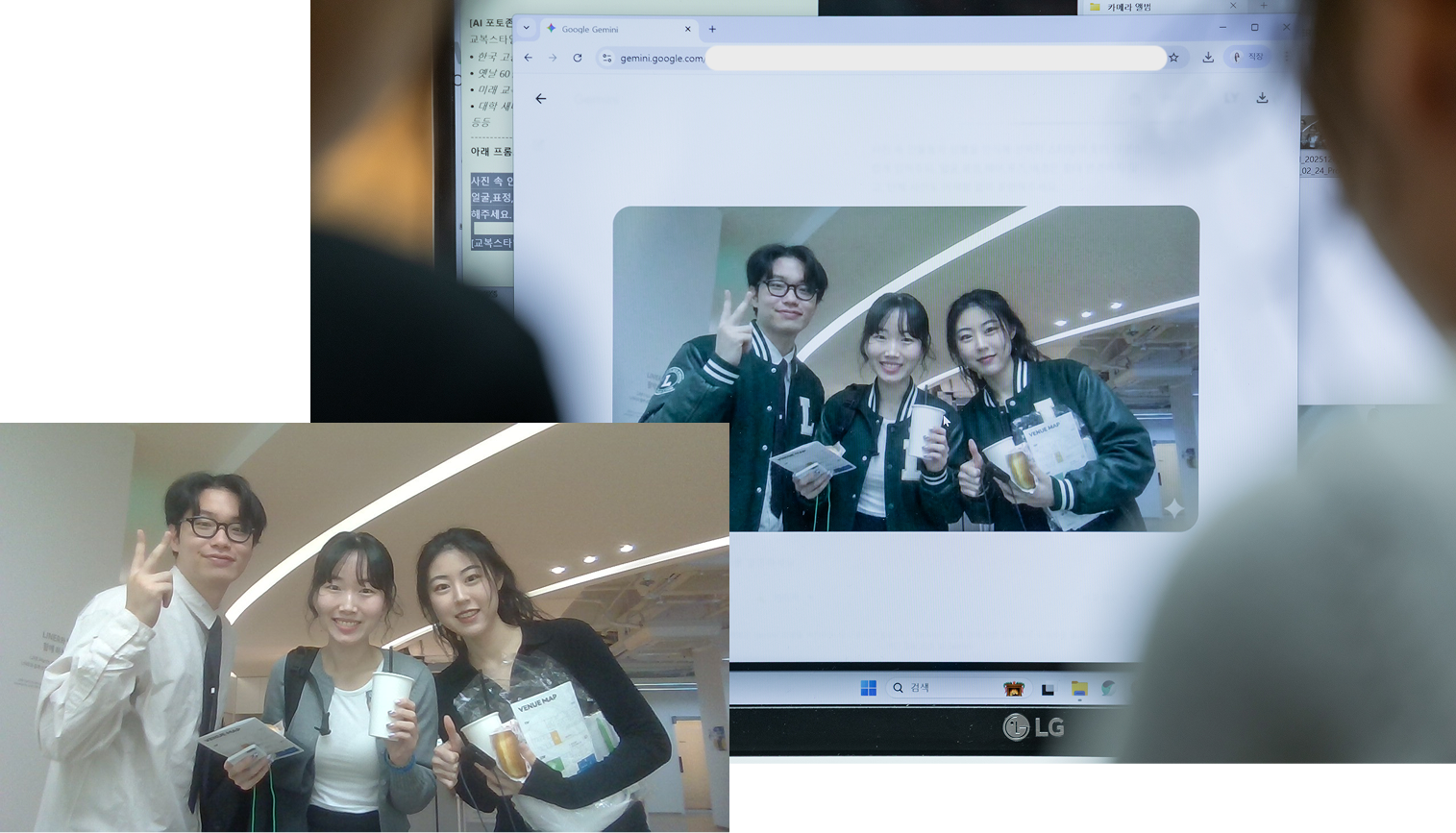The width and height of the screenshot is (1456, 833).
Task: Toggle the bookmark star for this page
Action: tap(1173, 58)
